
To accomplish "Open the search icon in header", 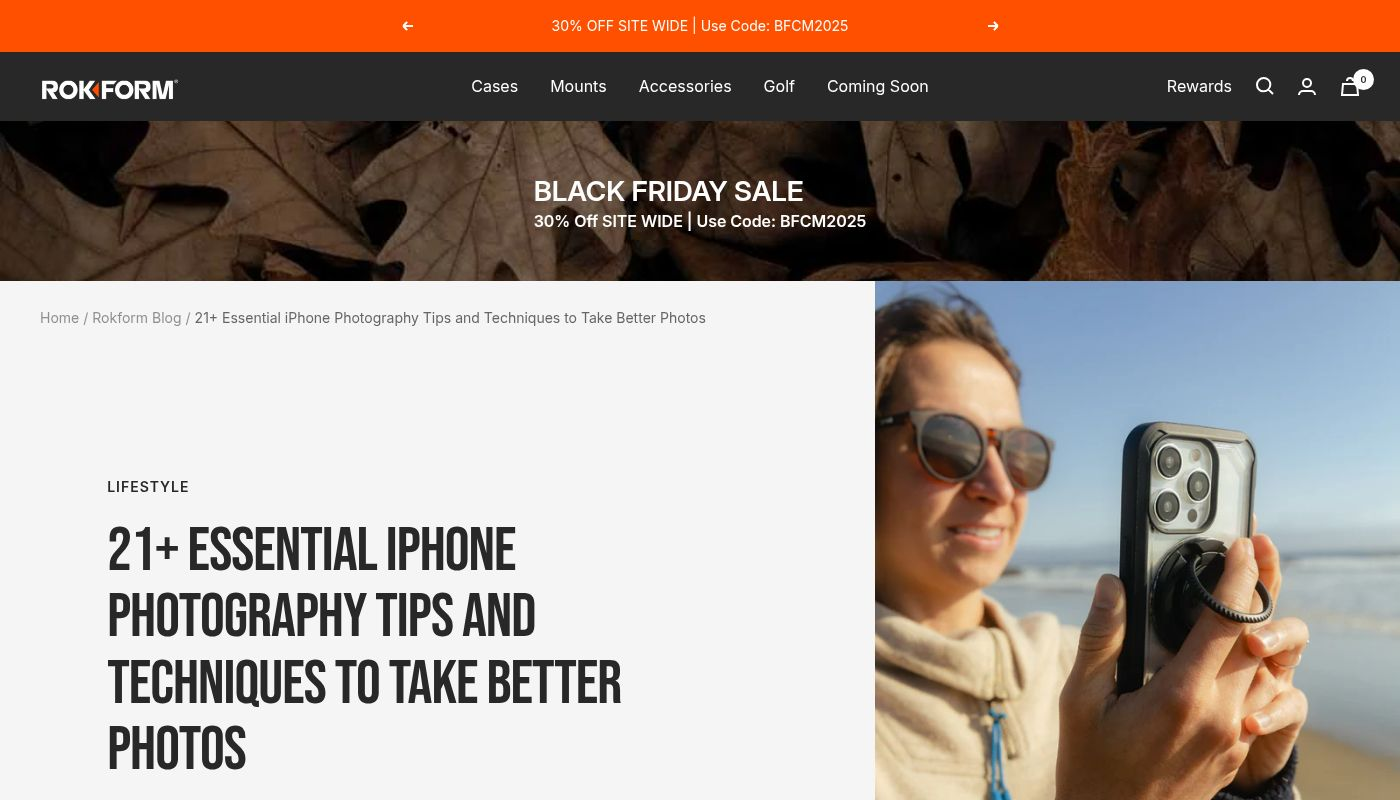I will 1265,86.
